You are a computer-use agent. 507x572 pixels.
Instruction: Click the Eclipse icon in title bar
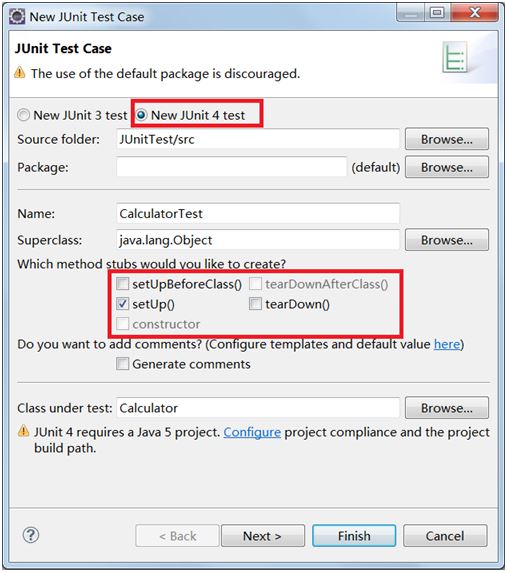click(17, 16)
